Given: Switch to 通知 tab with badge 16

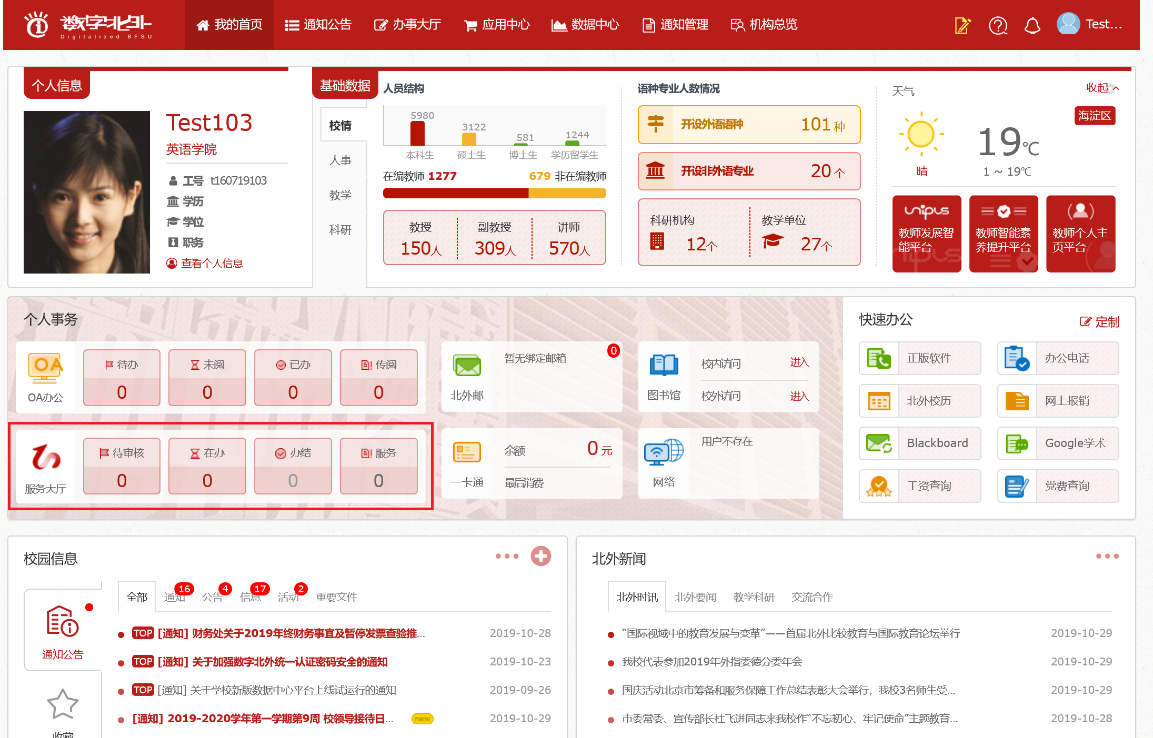Looking at the screenshot, I should (175, 597).
